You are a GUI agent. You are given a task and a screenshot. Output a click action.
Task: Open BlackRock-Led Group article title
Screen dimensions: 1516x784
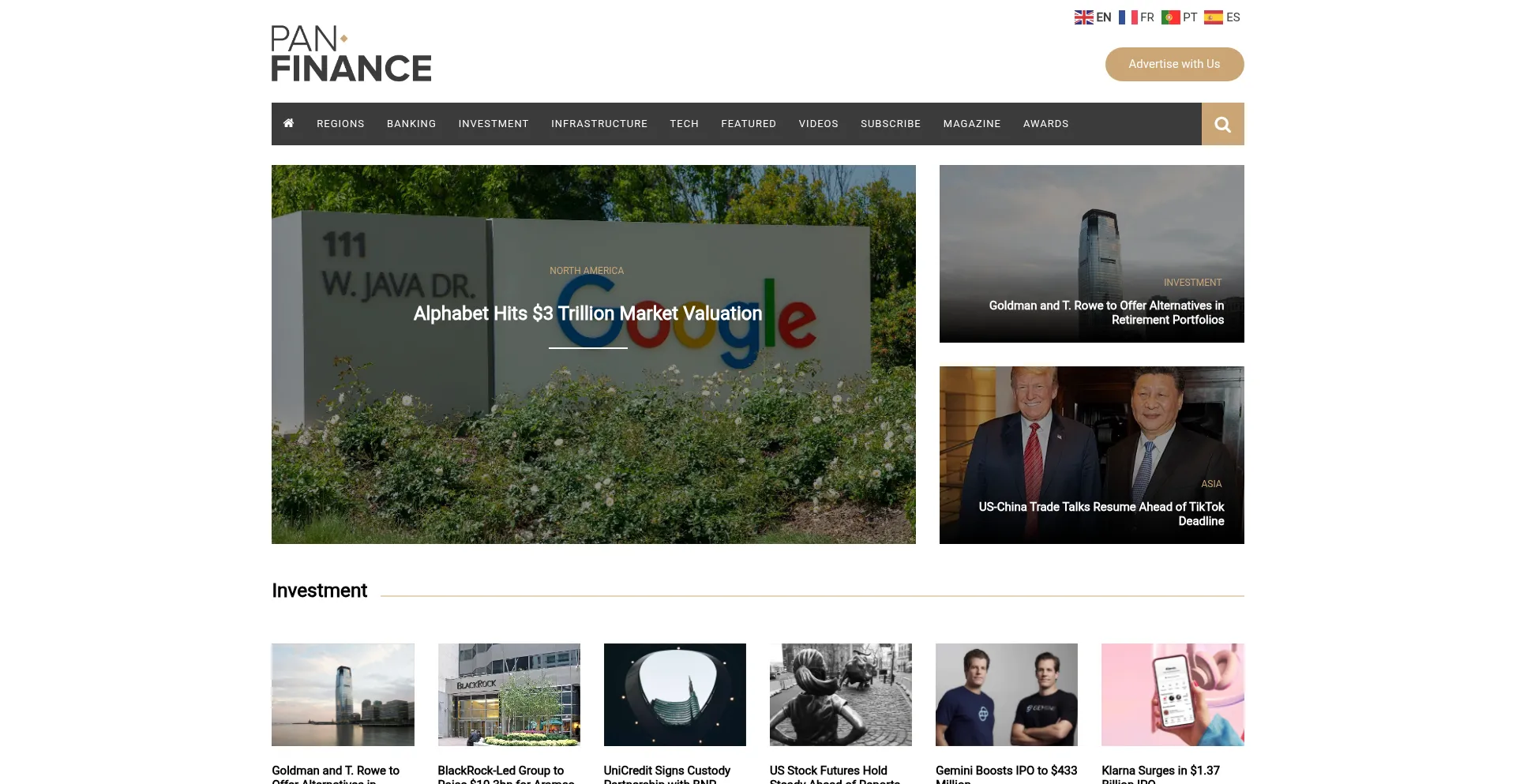click(x=506, y=774)
